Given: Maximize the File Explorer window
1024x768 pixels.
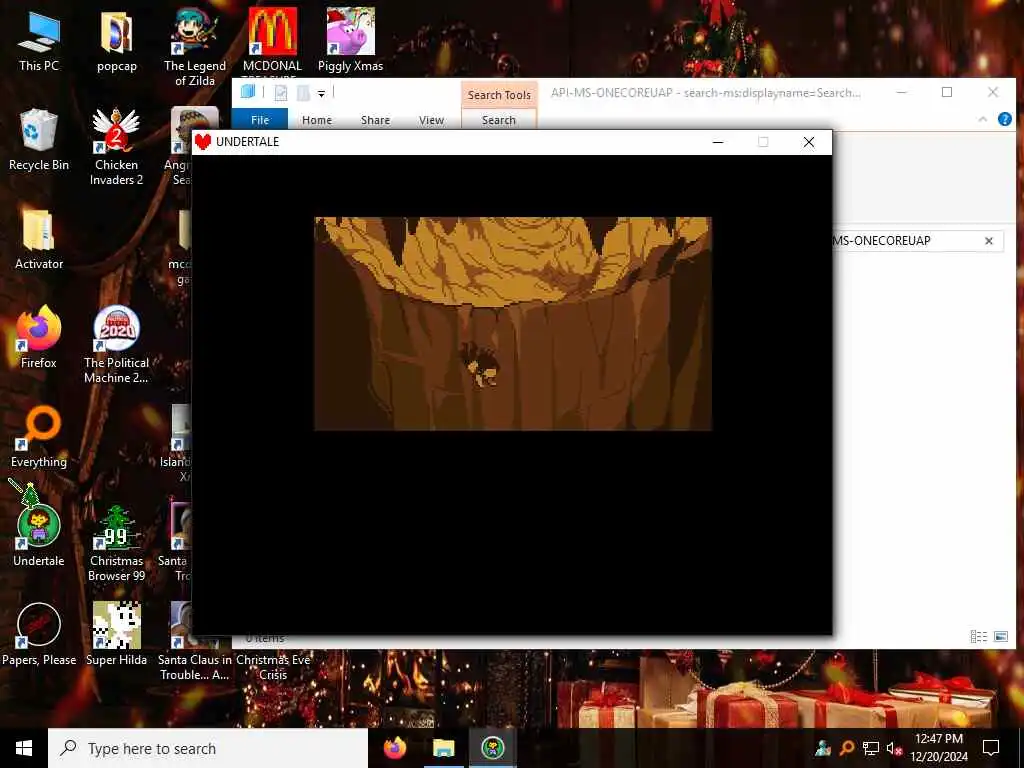Looking at the screenshot, I should click(x=947, y=92).
